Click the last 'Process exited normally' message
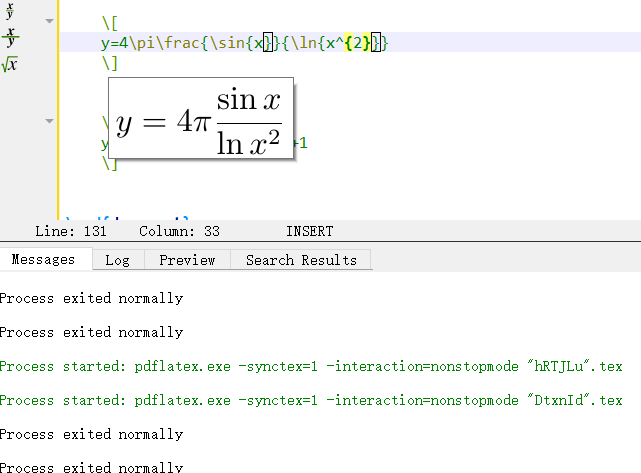Viewport: 641px width, 473px height. pyautogui.click(x=91, y=467)
